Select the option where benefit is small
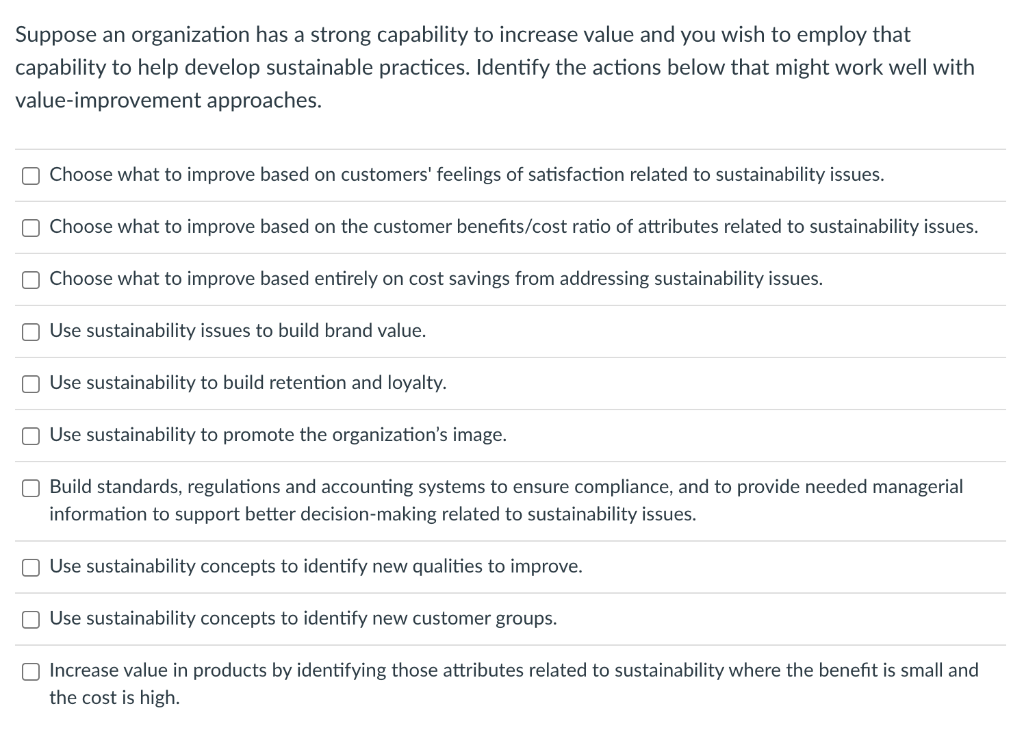 coord(30,671)
